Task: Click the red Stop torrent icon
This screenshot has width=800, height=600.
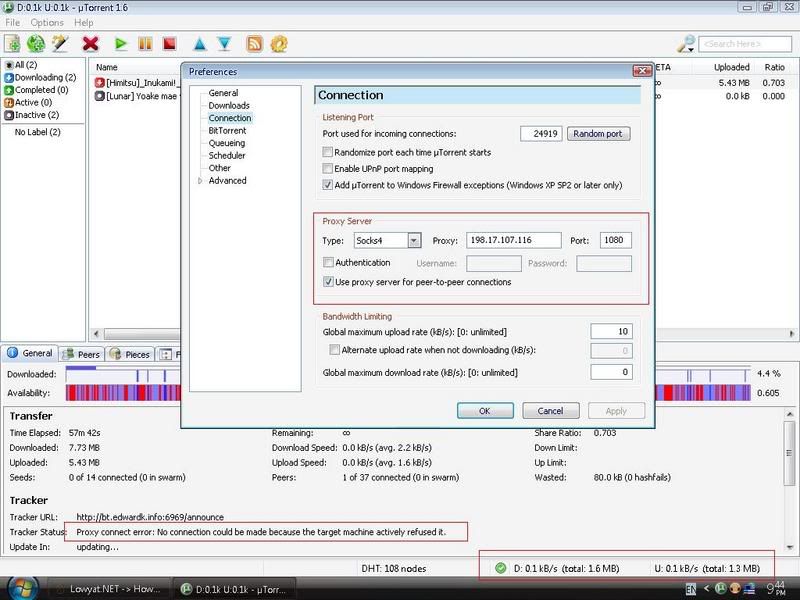Action: 170,44
